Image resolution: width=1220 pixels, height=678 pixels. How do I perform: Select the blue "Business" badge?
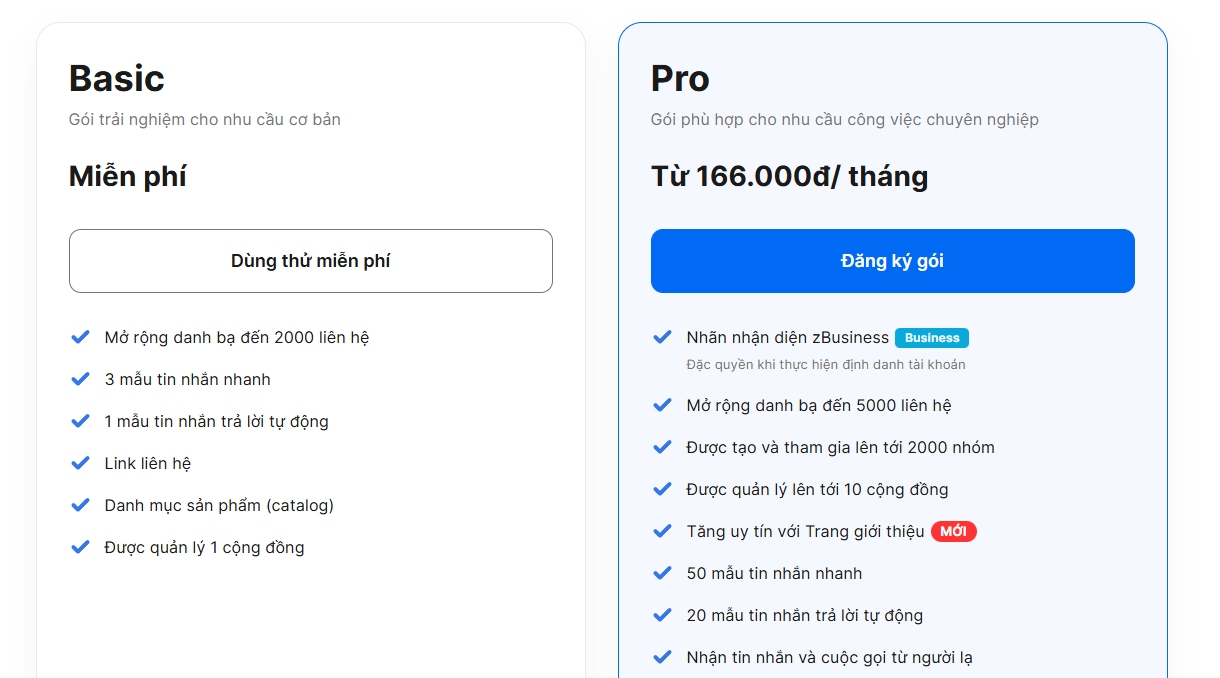[x=932, y=338]
